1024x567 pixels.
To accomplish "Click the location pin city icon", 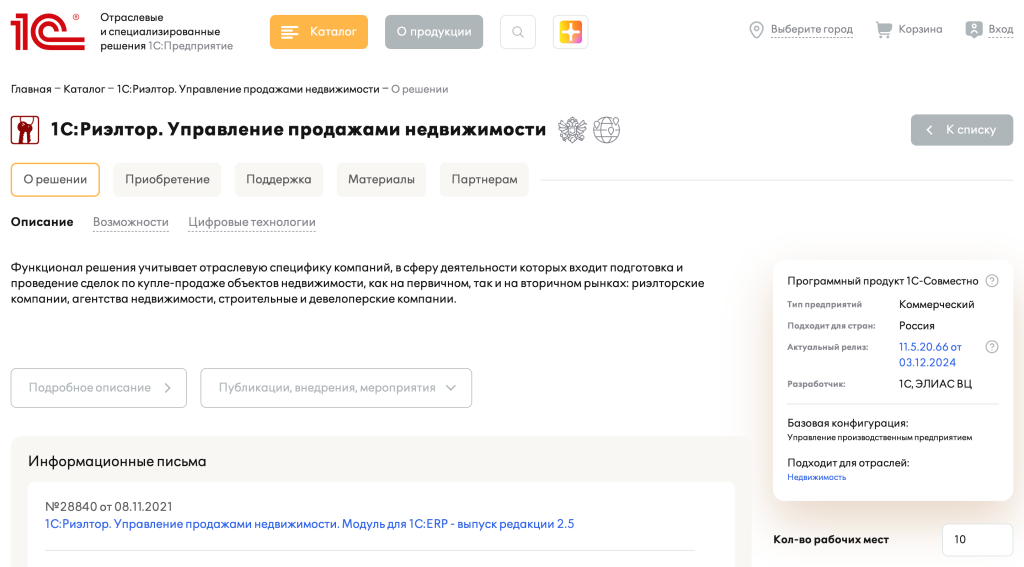I will pyautogui.click(x=757, y=30).
